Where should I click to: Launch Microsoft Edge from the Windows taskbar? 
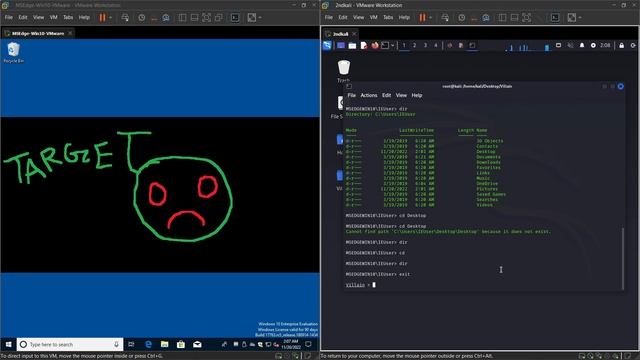point(148,344)
